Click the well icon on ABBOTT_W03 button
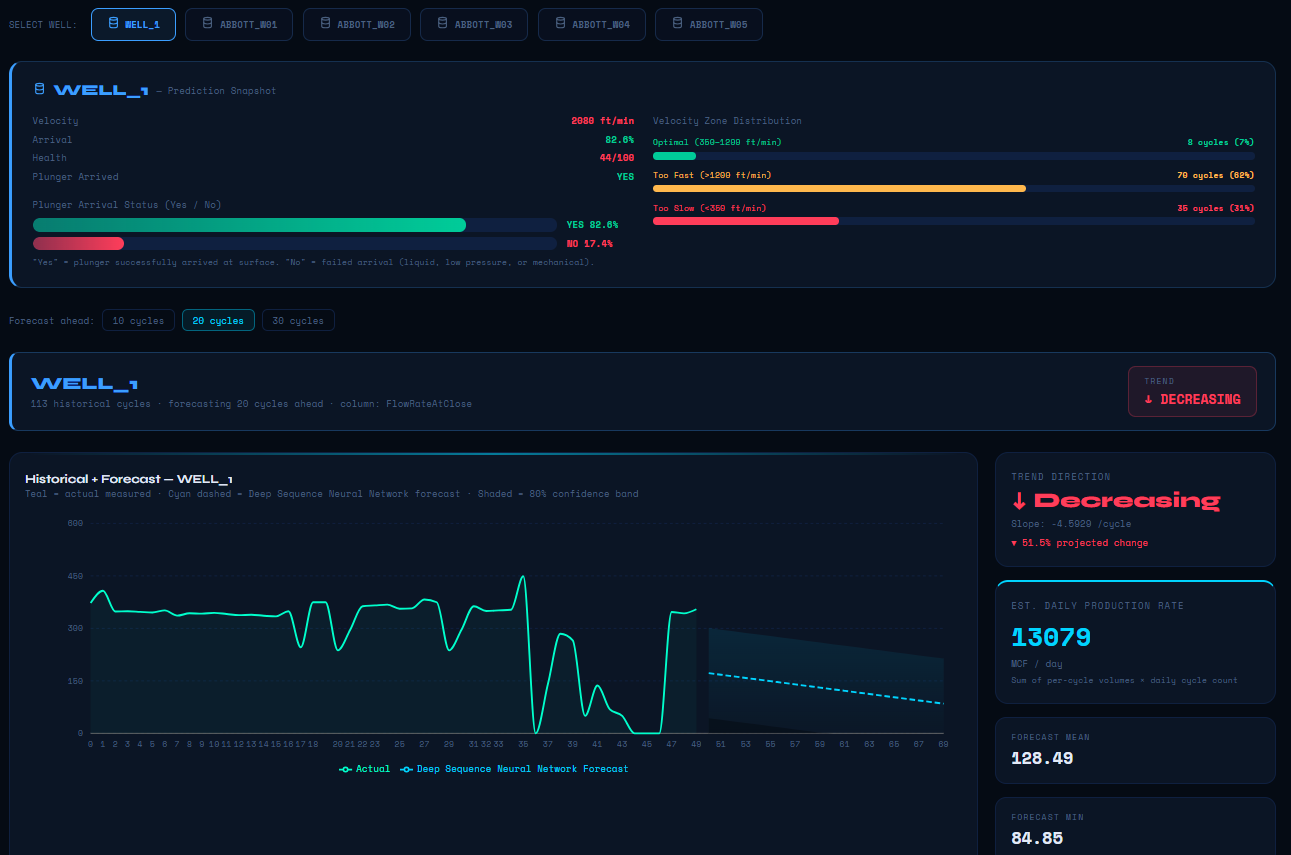The image size is (1291, 855). click(x=441, y=24)
